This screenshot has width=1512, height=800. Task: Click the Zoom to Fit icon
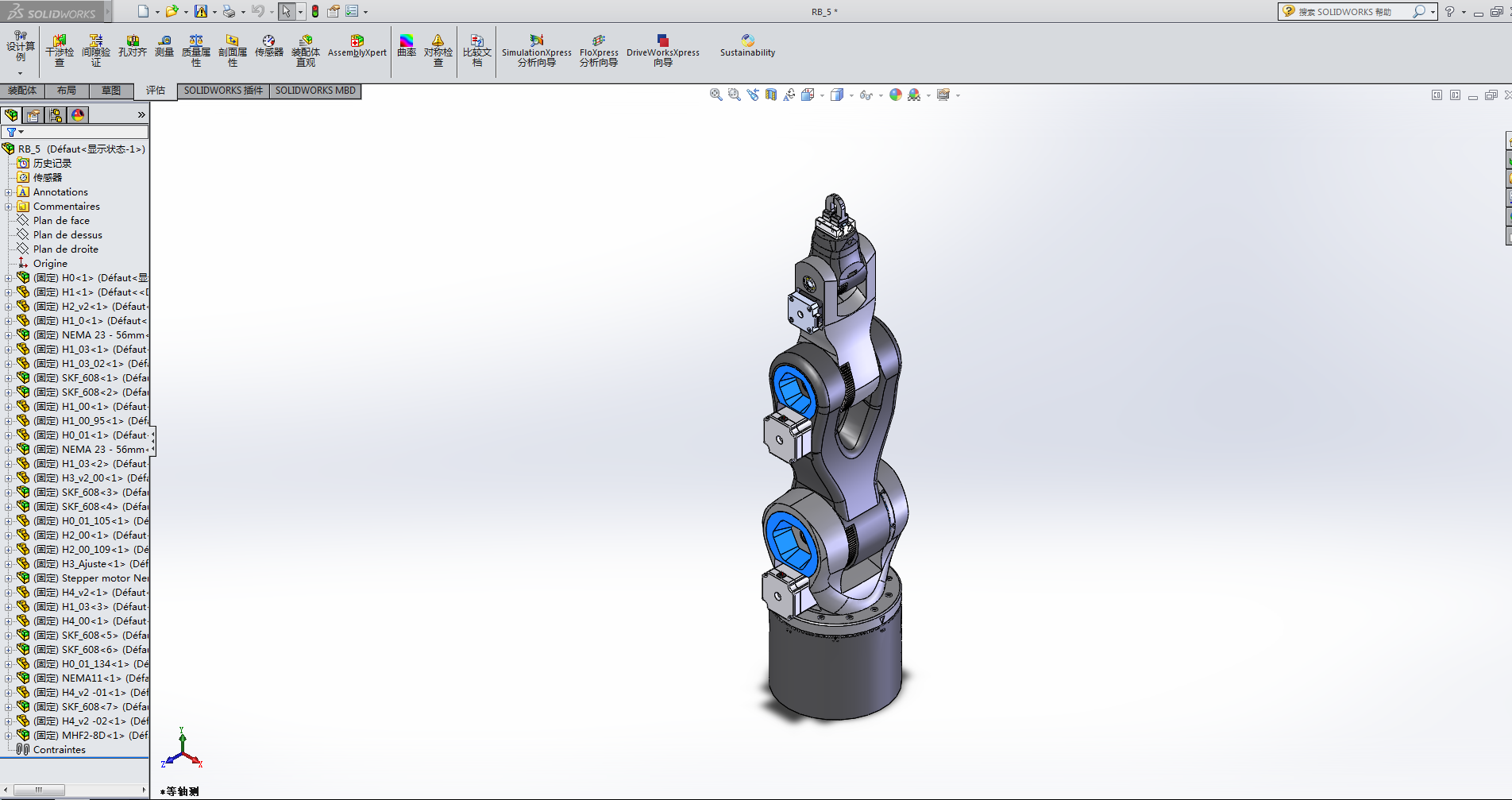click(x=715, y=95)
